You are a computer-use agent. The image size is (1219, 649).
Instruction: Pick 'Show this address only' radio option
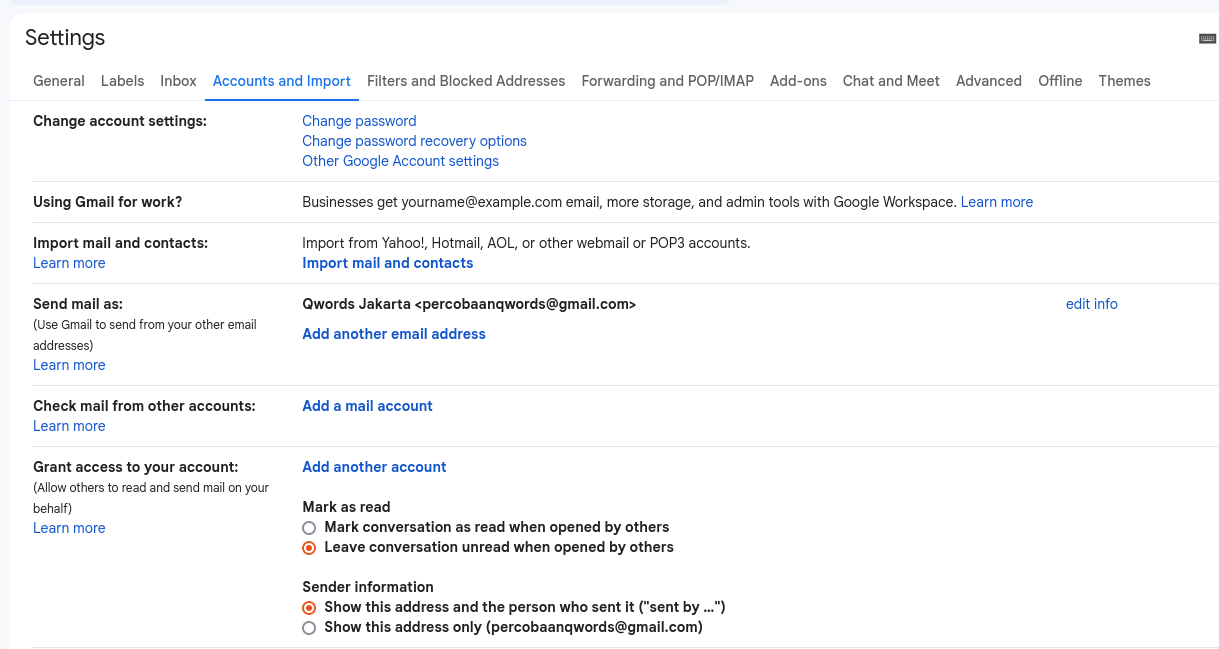point(309,628)
